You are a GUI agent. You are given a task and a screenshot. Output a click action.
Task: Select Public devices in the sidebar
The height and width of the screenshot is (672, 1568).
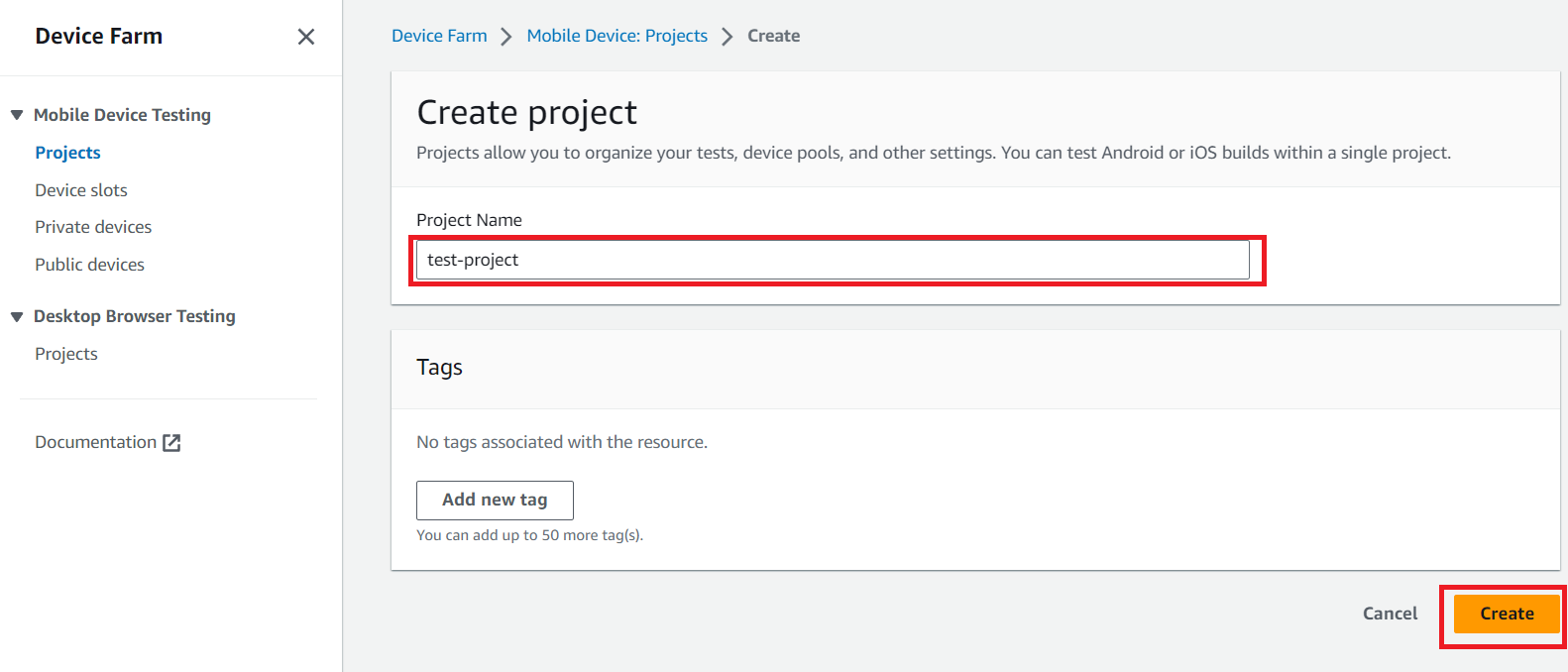click(x=89, y=265)
